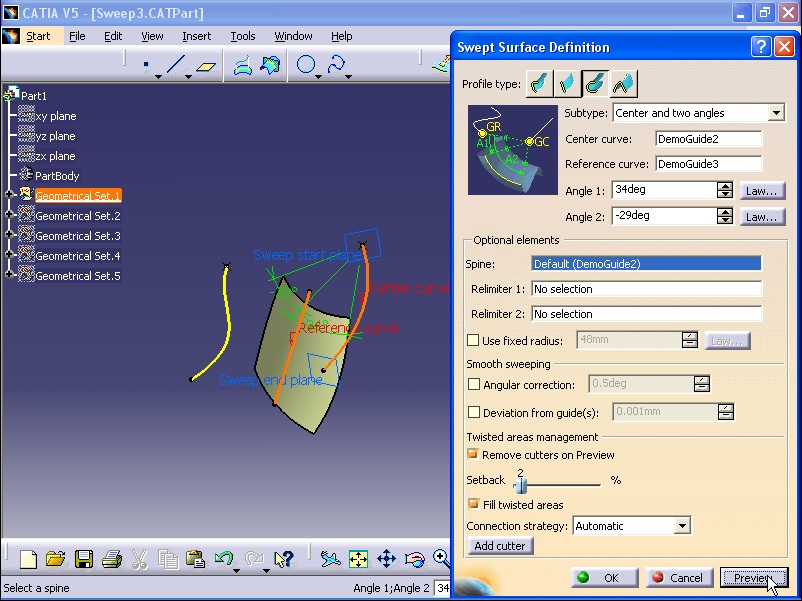802x601 pixels.
Task: Click the Preview button
Action: pos(753,577)
